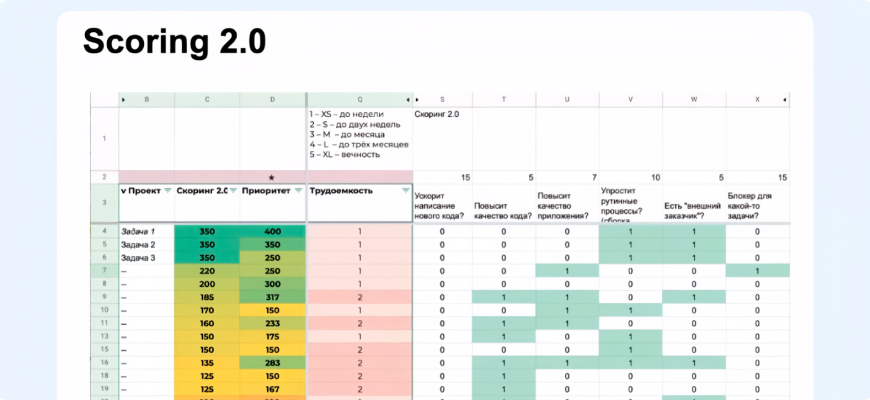Click the legend cell listing XS to XL sizes
This screenshot has width=870, height=400.
click(x=360, y=136)
